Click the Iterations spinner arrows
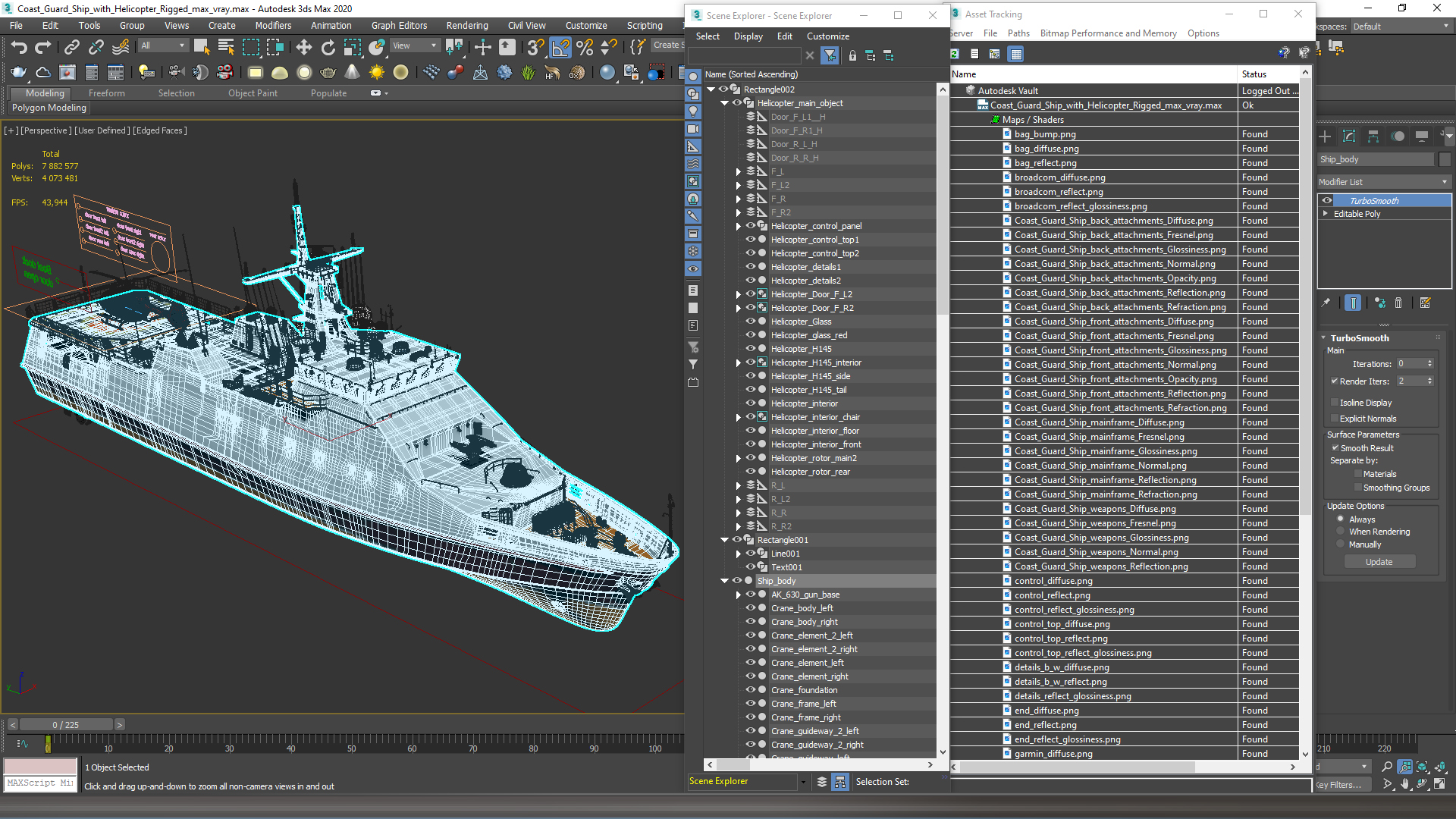The image size is (1456, 819). tap(1430, 363)
